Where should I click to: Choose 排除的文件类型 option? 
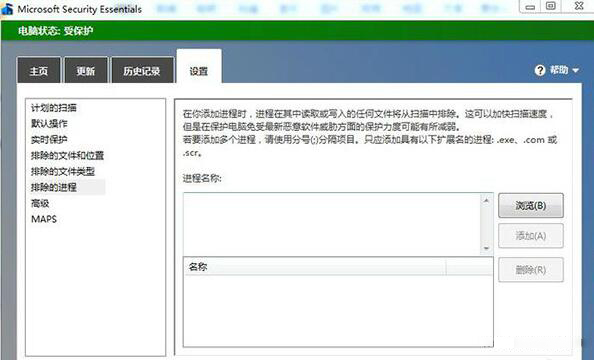[x=63, y=171]
